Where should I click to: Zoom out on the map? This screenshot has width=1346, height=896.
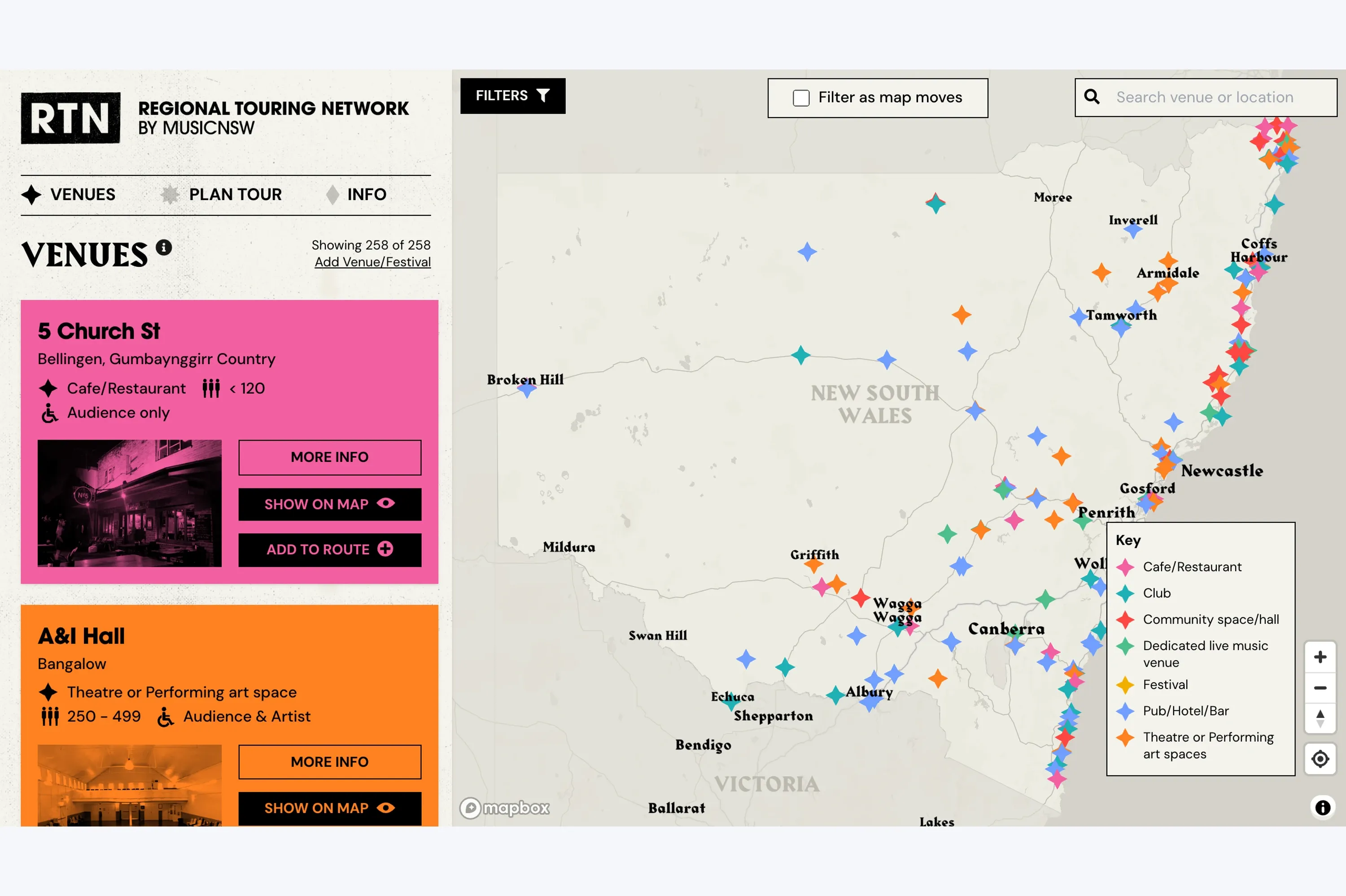click(x=1320, y=688)
